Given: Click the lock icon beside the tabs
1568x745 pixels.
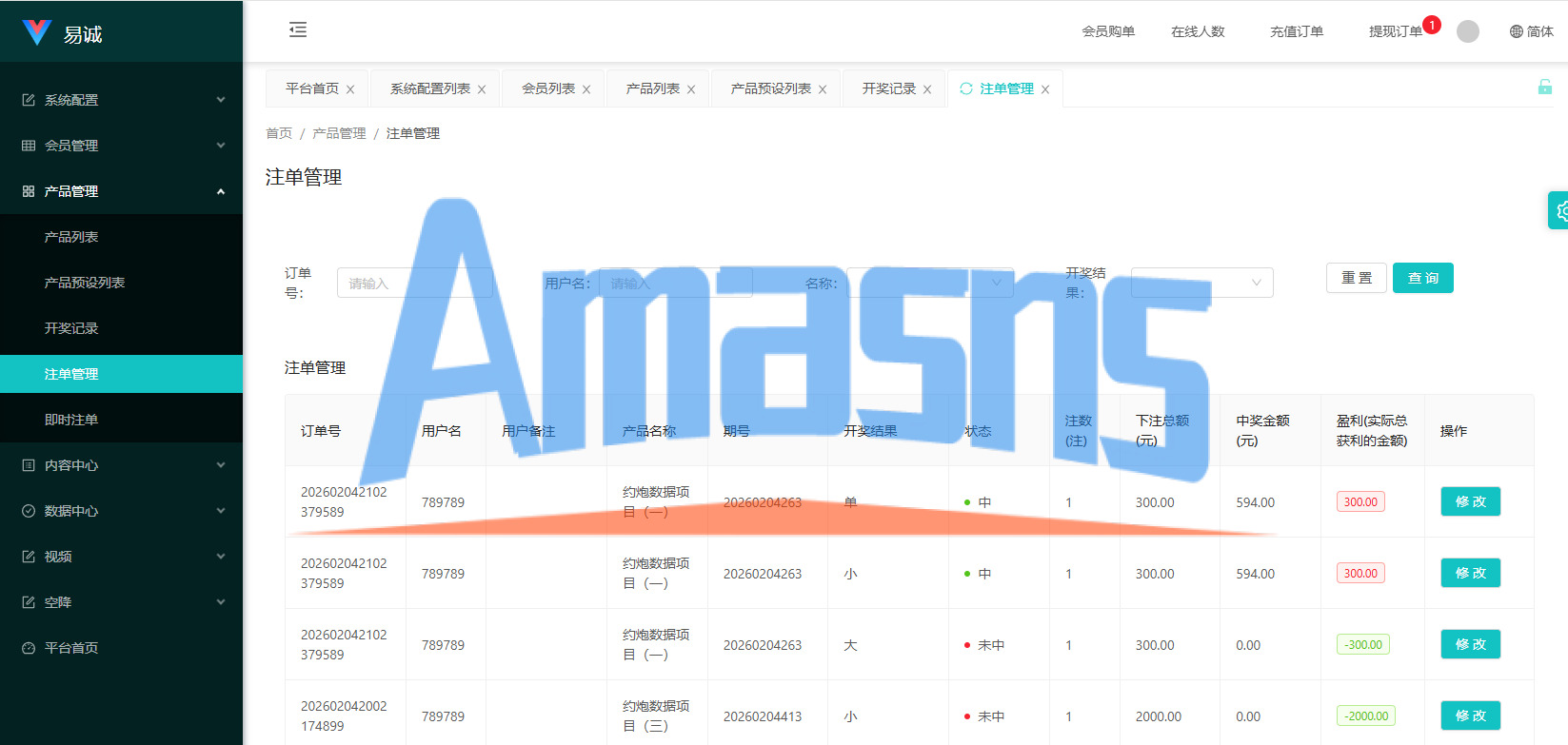Looking at the screenshot, I should click(x=1545, y=88).
